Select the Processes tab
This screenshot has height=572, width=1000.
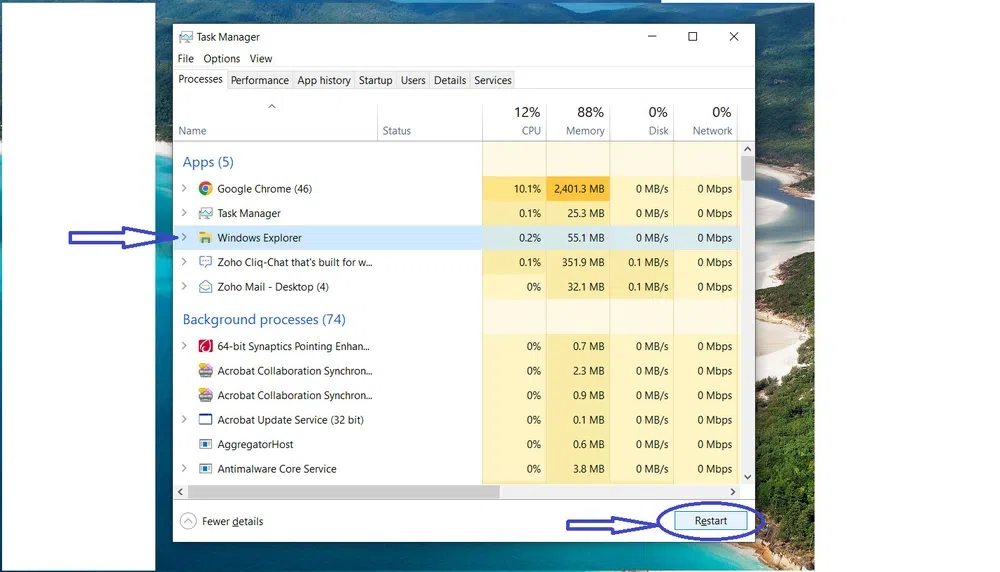click(200, 79)
